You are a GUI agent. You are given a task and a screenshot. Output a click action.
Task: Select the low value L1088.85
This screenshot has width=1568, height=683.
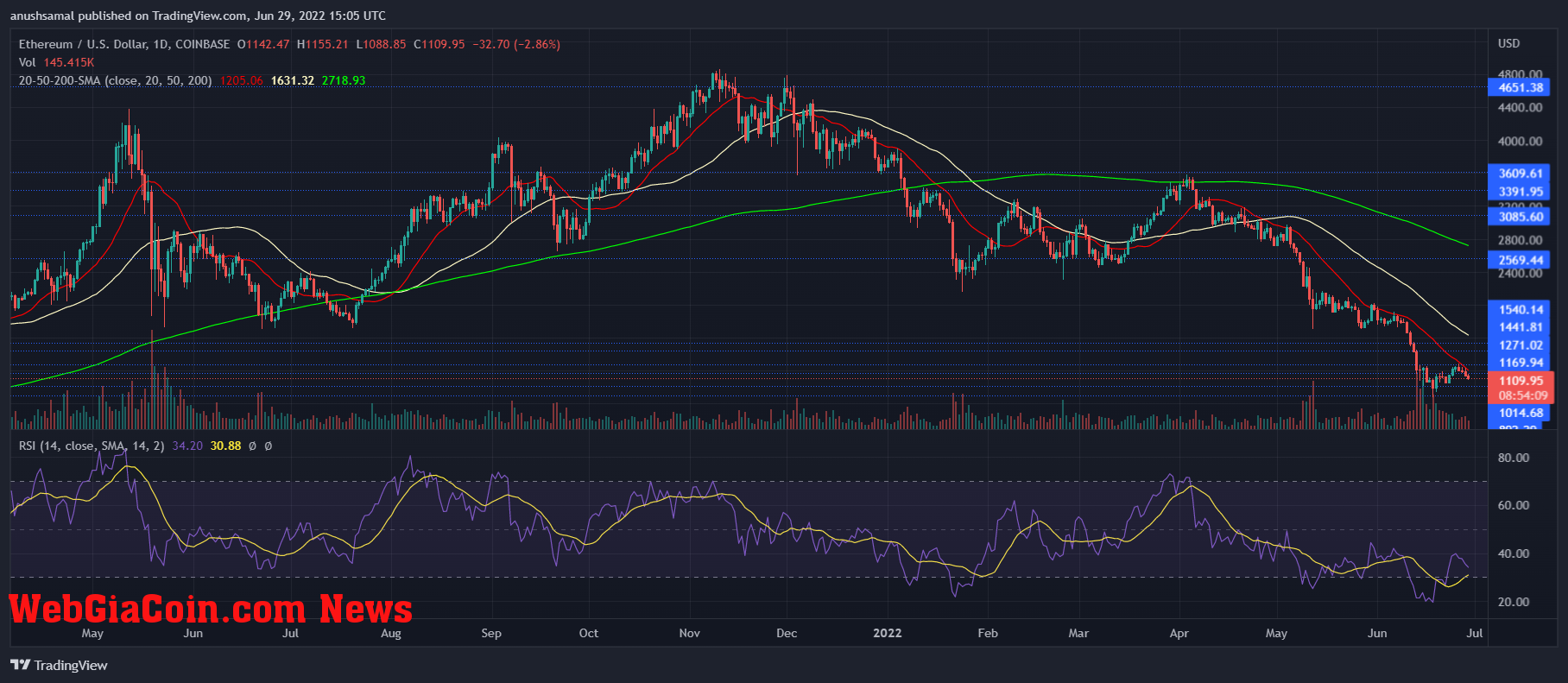[x=381, y=44]
